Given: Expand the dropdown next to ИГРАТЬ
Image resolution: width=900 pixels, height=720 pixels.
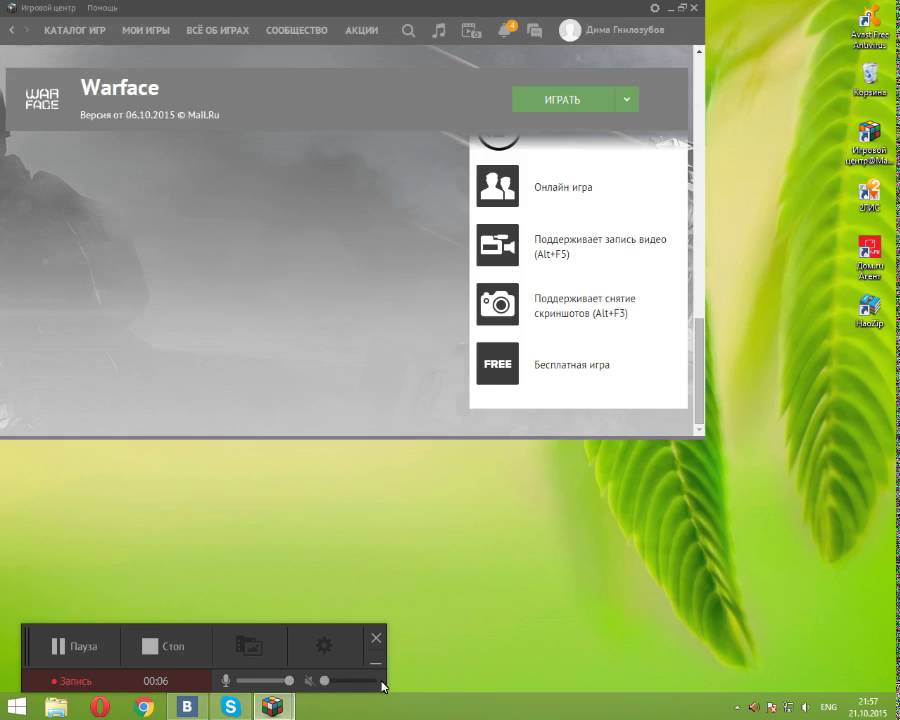Looking at the screenshot, I should click(627, 100).
